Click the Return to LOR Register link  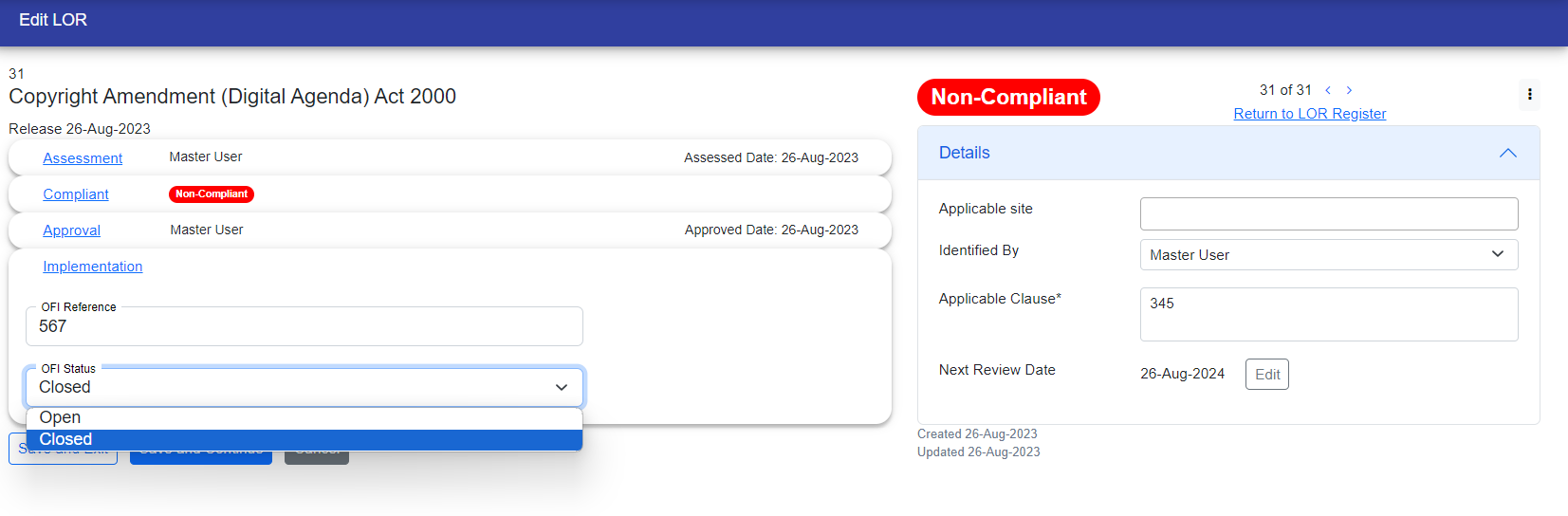click(1309, 114)
